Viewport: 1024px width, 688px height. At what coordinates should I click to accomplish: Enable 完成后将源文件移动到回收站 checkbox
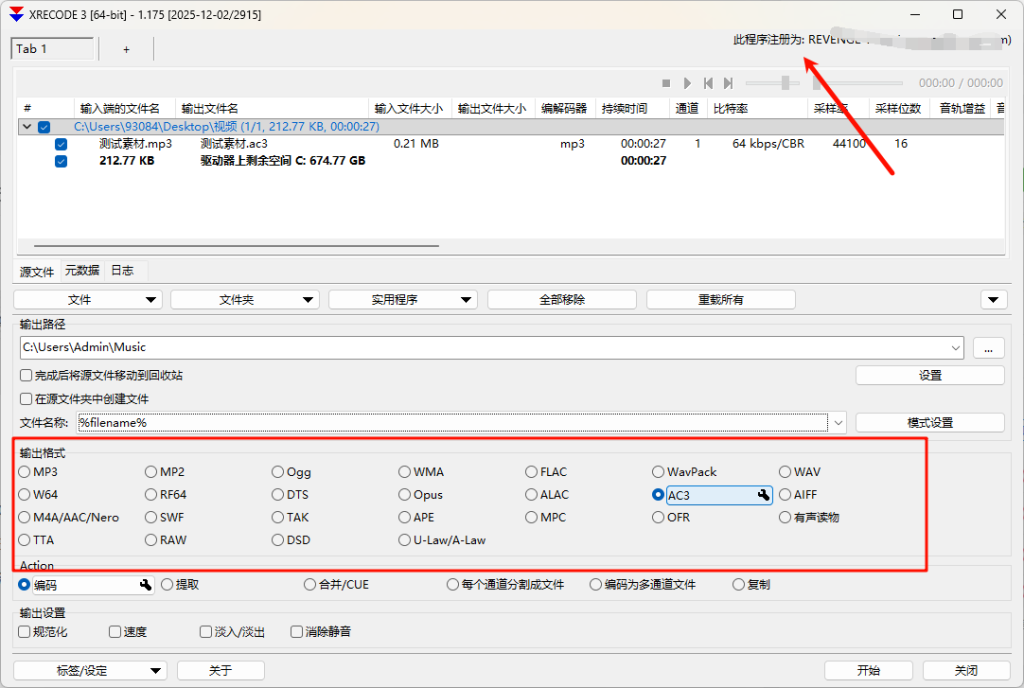coord(26,376)
